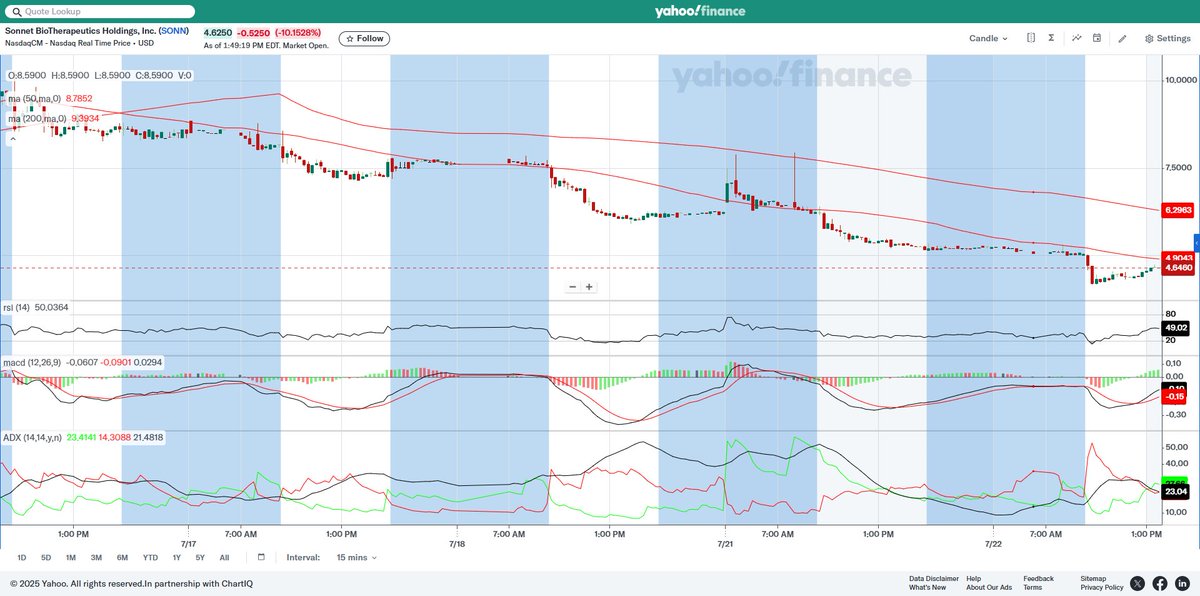Set range to 3M
Viewport: 1200px width, 596px height.
tap(96, 557)
